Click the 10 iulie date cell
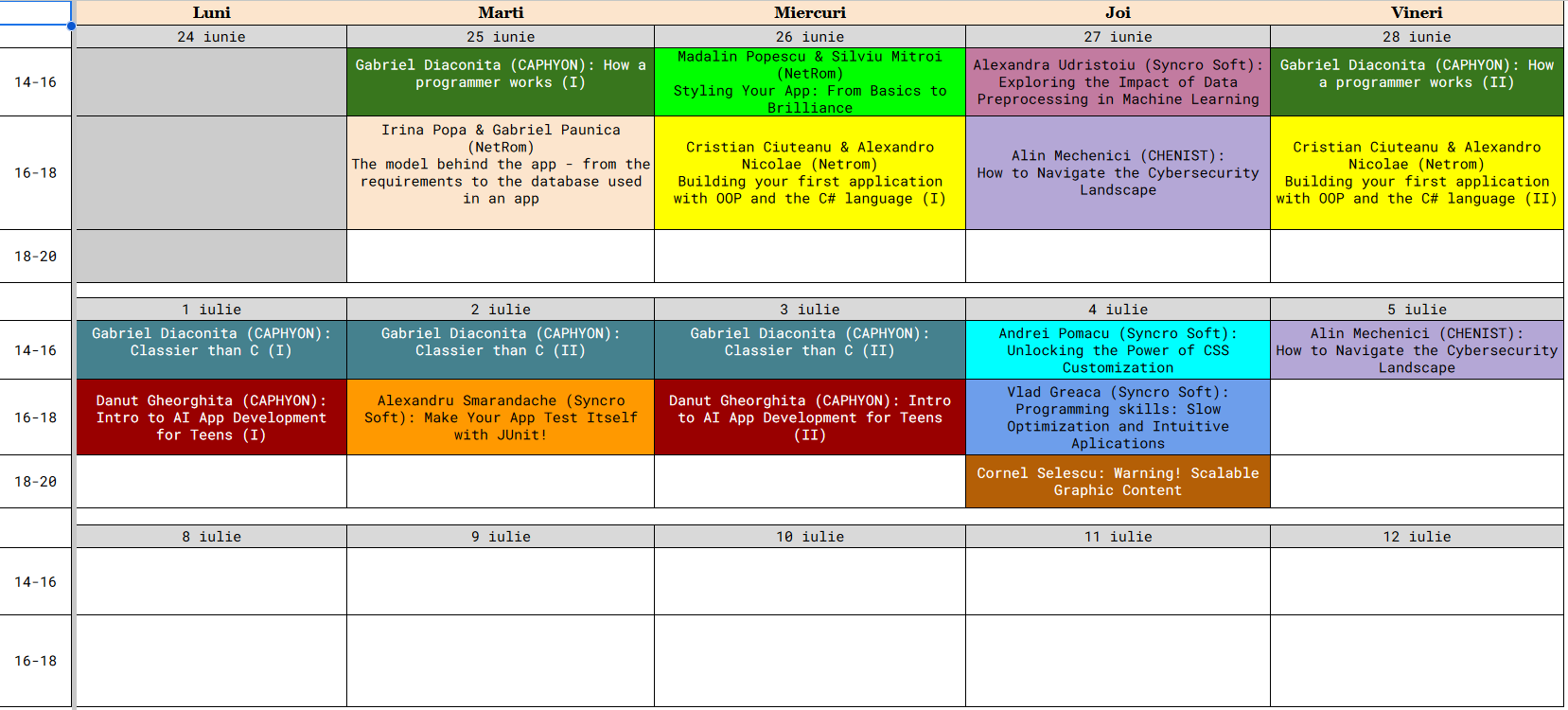Screen dimensions: 1568x710 [810, 537]
